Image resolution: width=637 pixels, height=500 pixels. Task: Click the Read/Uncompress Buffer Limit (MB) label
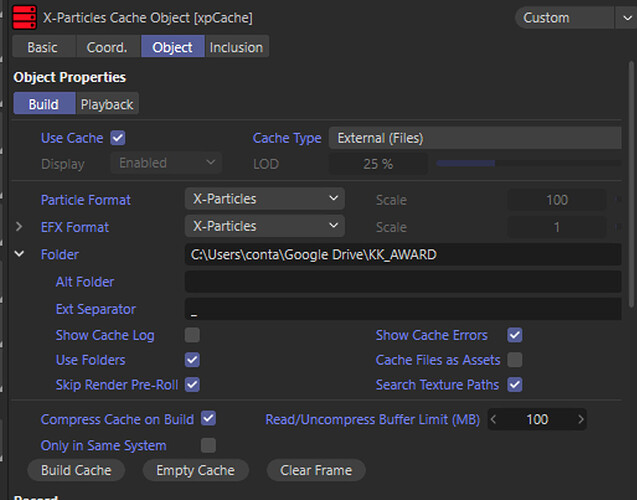tap(373, 419)
